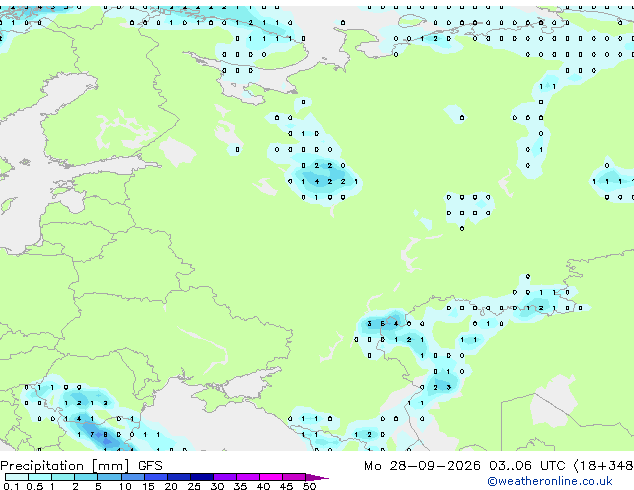Pick the 20–25 mm dark blue legend swatch

pyautogui.click(x=179, y=477)
